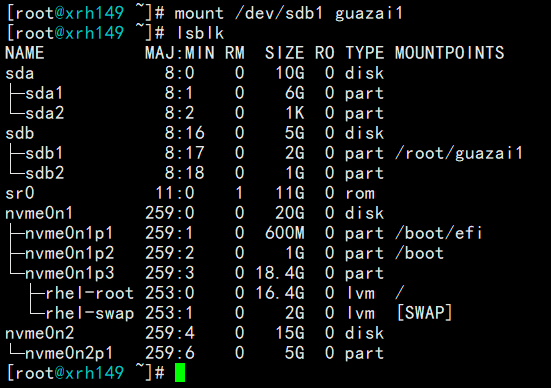This screenshot has width=551, height=388.
Task: Click the 'sda1' partition name
Action: pos(44,93)
